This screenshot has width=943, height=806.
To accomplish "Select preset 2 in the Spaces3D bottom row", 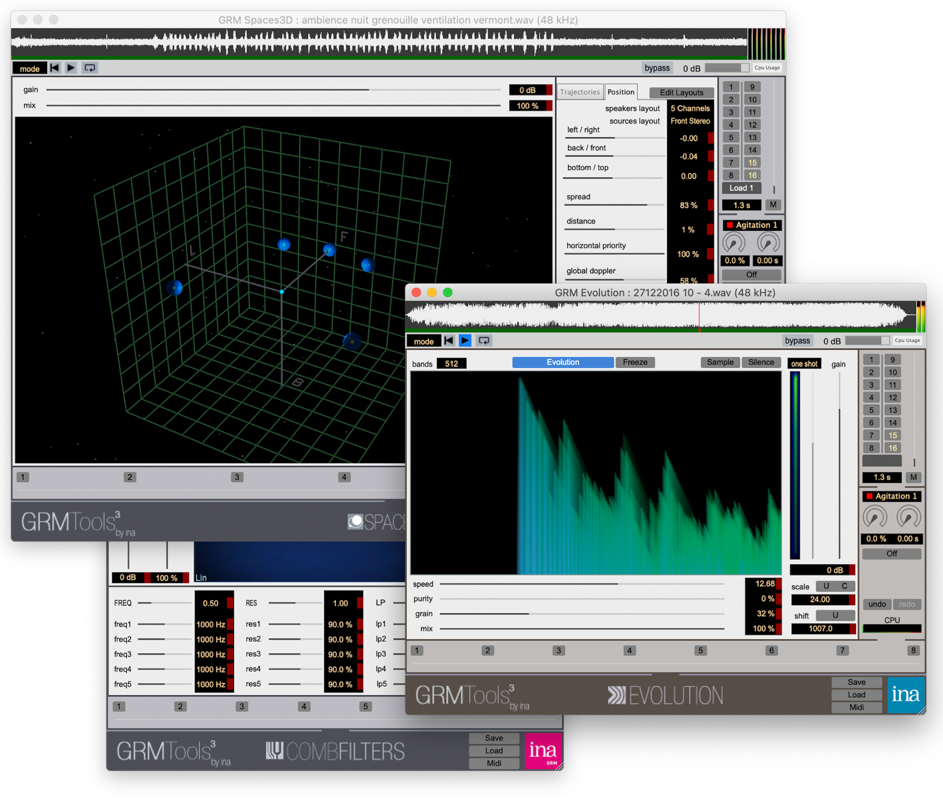I will coord(129,477).
